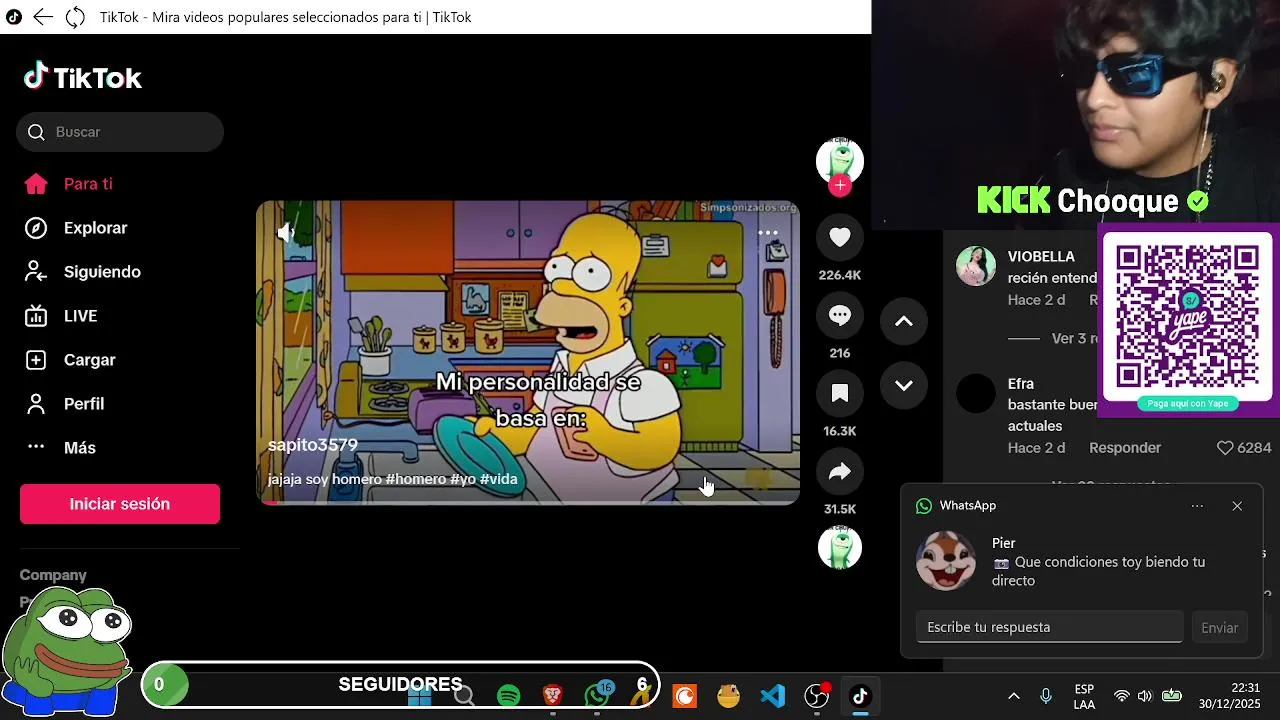The width and height of the screenshot is (1280, 720).
Task: Click Pier's squirrel avatar in notification
Action: coord(946,561)
